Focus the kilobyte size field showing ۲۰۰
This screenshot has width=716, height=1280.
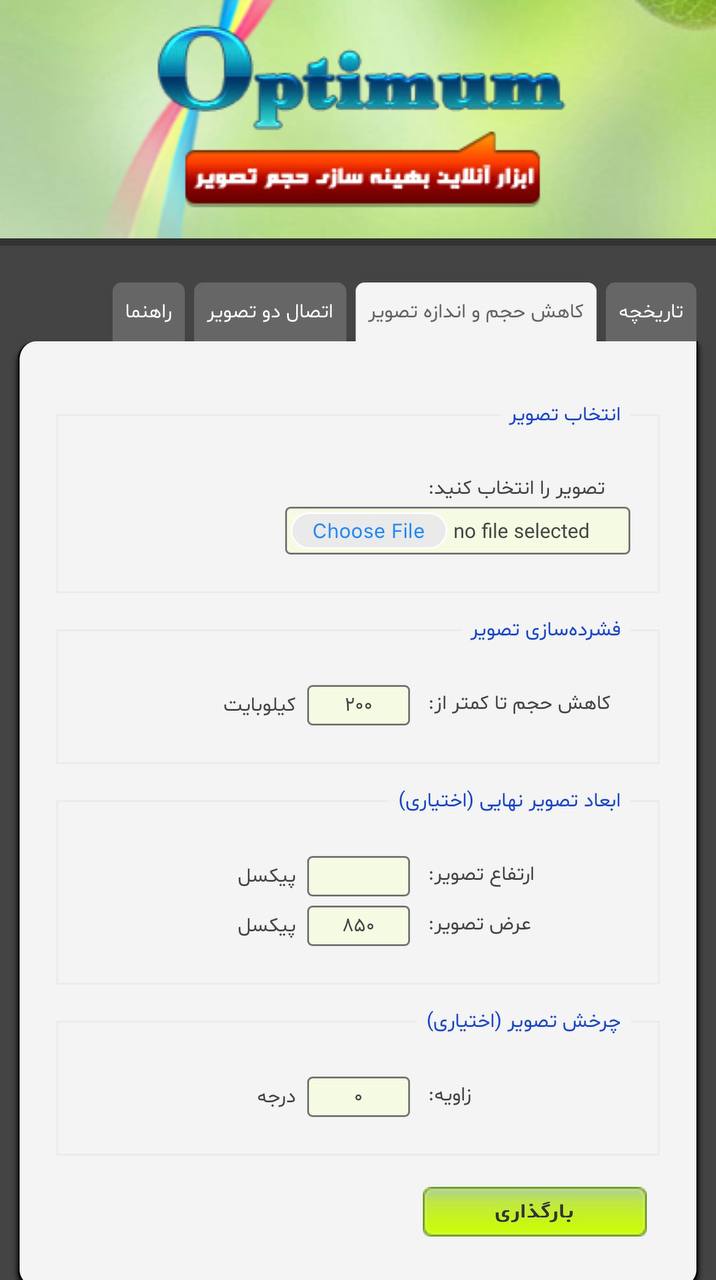click(358, 705)
